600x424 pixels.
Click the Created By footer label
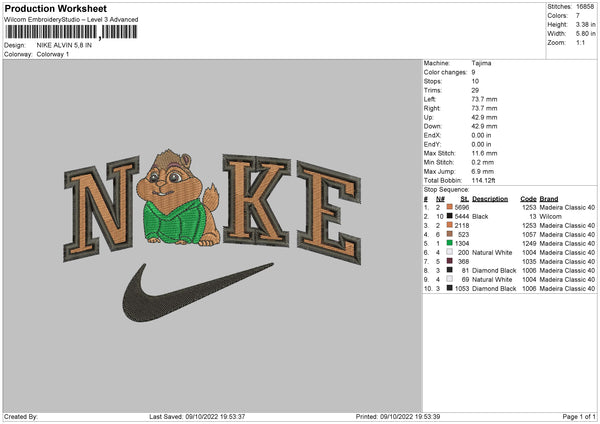click(21, 416)
